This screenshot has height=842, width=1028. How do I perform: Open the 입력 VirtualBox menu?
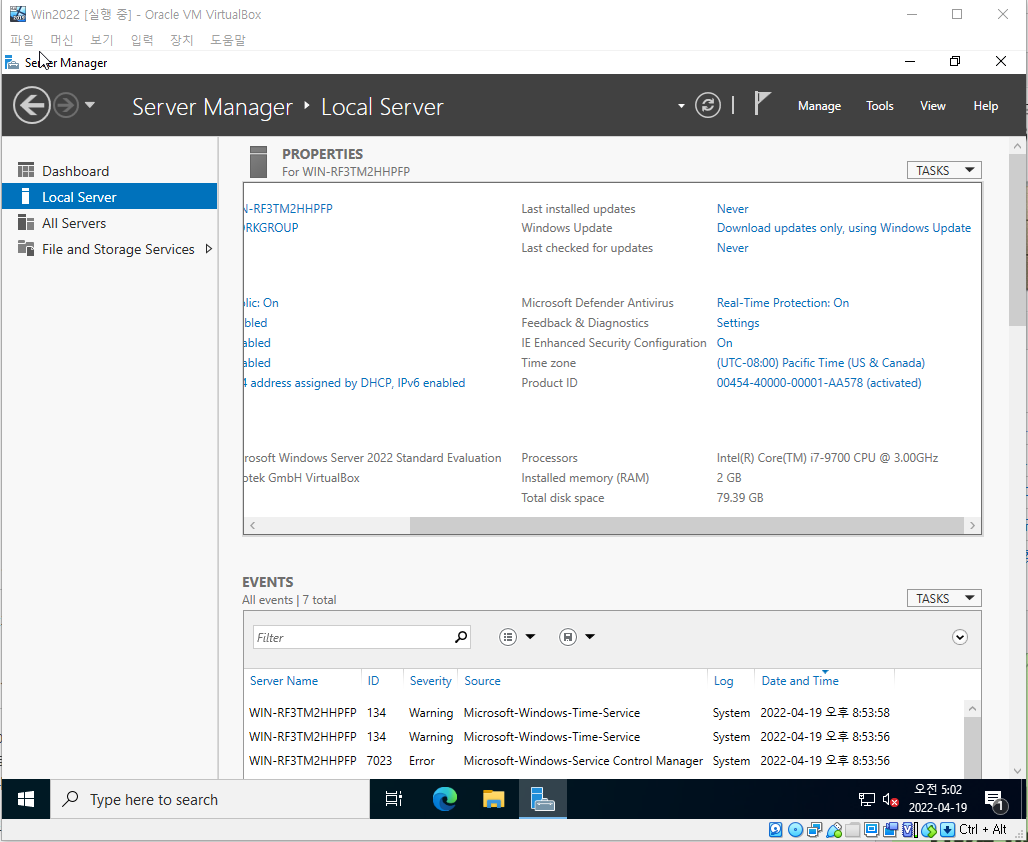pos(142,40)
